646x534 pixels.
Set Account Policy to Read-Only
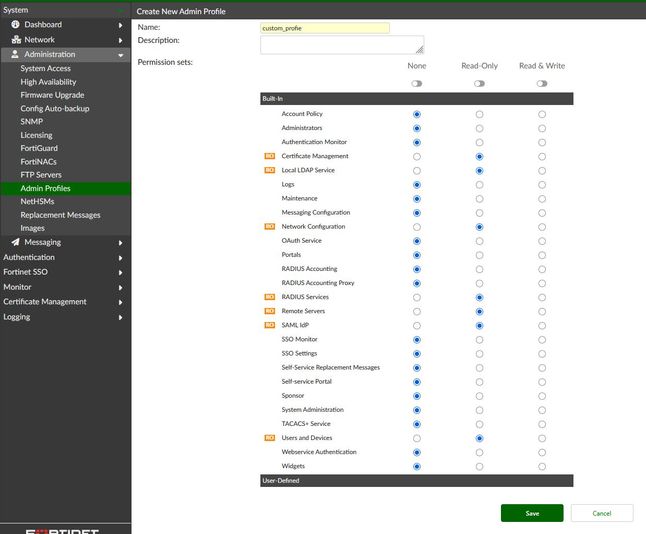pos(479,114)
